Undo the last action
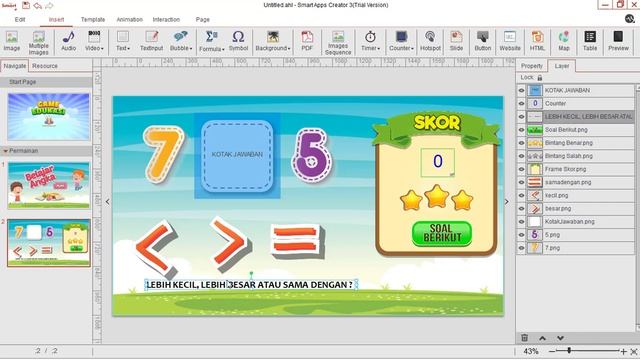This screenshot has width=640, height=360. 38,5
